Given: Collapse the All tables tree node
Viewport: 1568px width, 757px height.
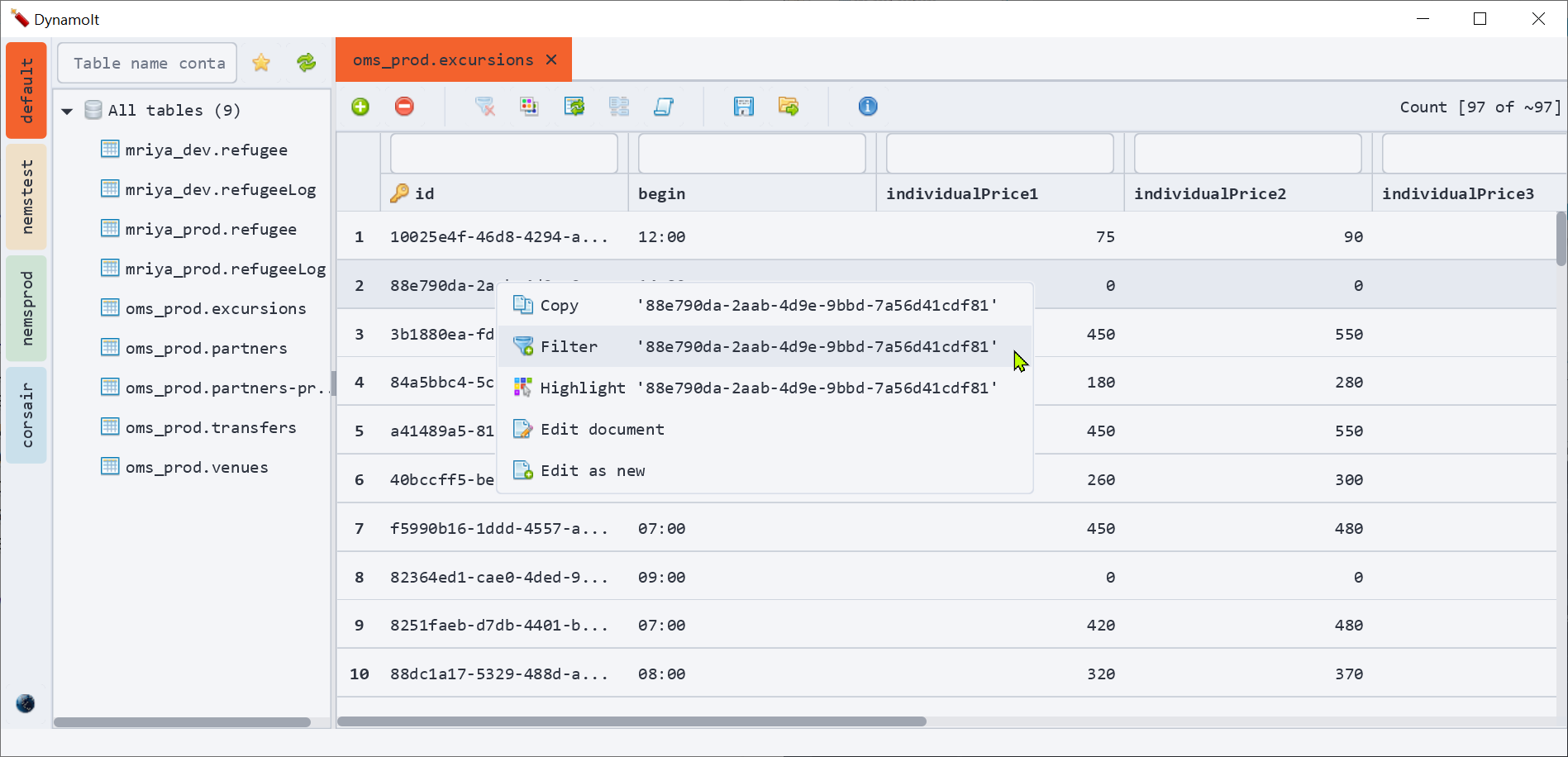Looking at the screenshot, I should pos(67,111).
